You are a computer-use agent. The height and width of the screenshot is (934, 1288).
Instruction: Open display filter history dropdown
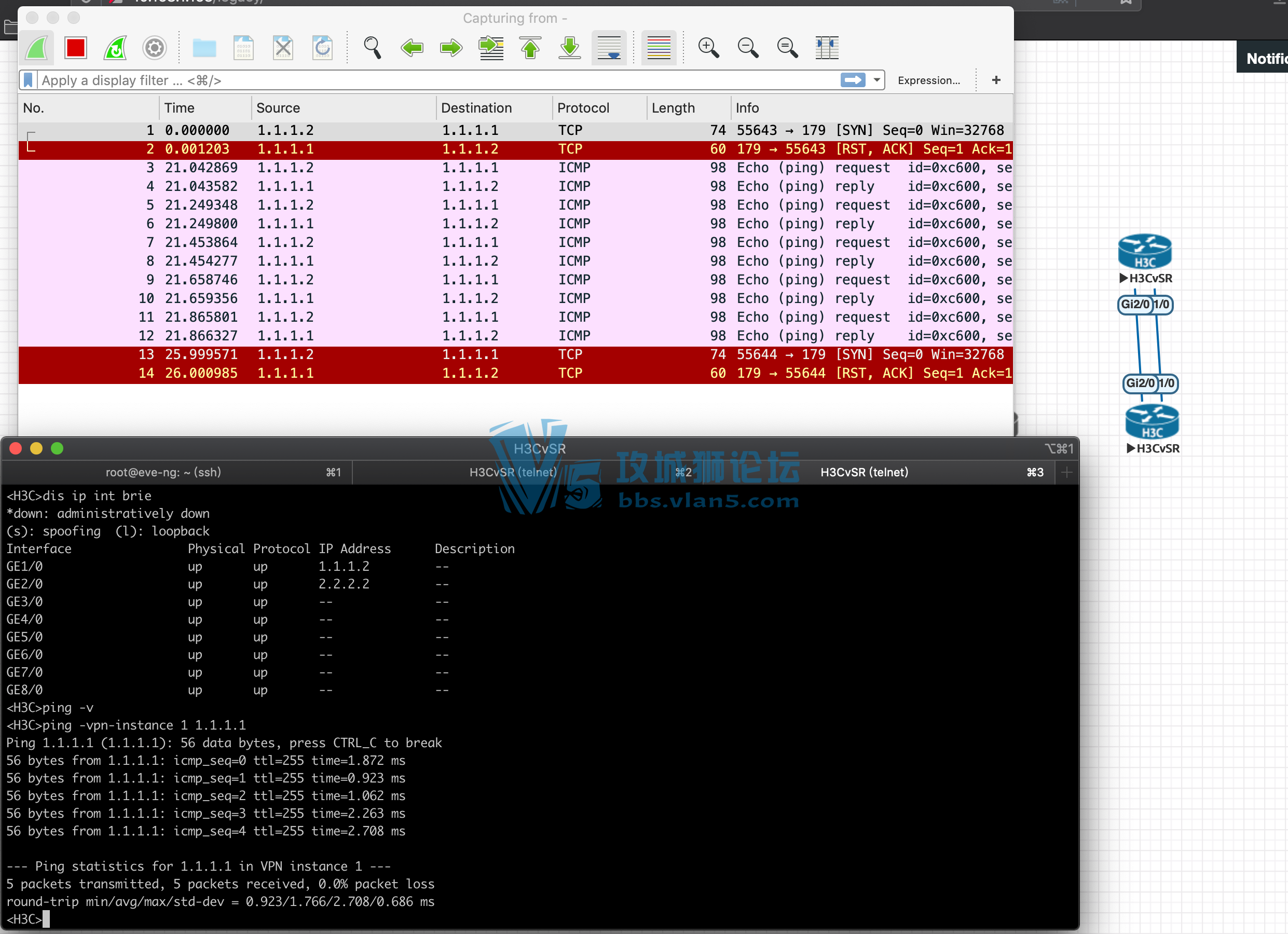877,80
